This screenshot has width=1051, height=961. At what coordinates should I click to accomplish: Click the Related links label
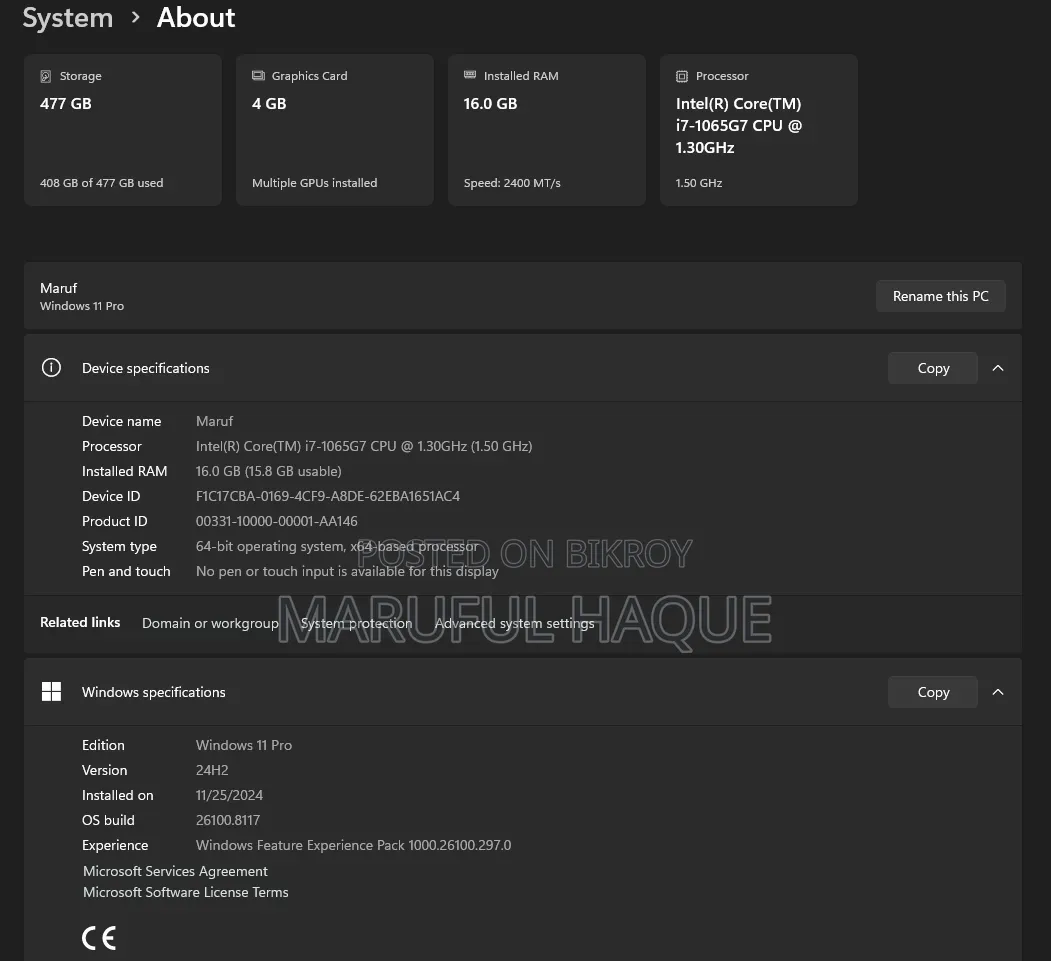[x=80, y=623]
